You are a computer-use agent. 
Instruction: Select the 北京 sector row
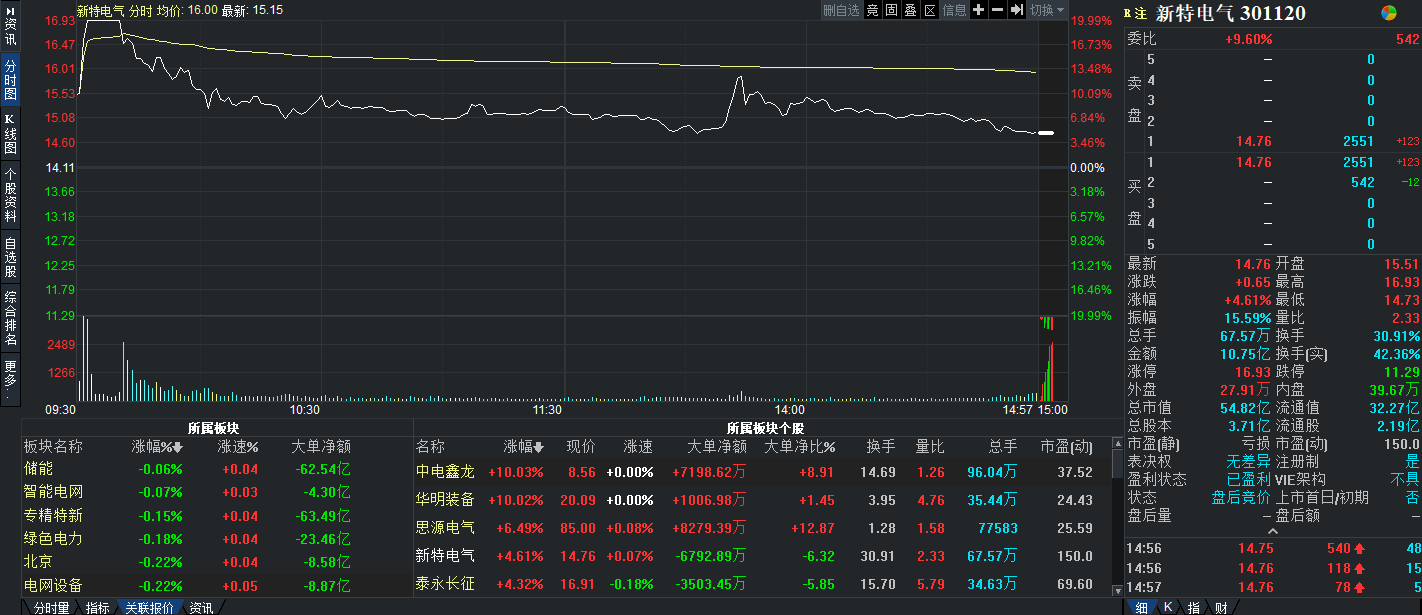point(217,562)
